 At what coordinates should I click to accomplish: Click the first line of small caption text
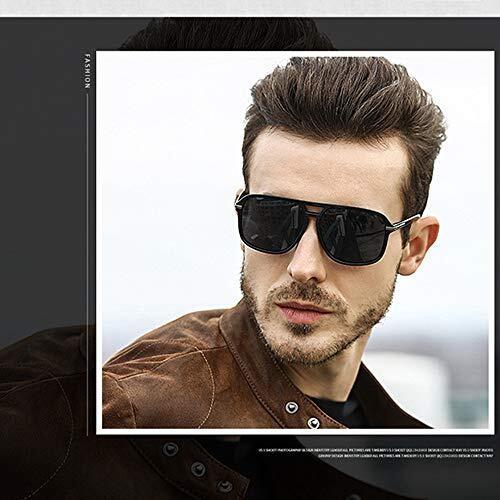(375, 450)
